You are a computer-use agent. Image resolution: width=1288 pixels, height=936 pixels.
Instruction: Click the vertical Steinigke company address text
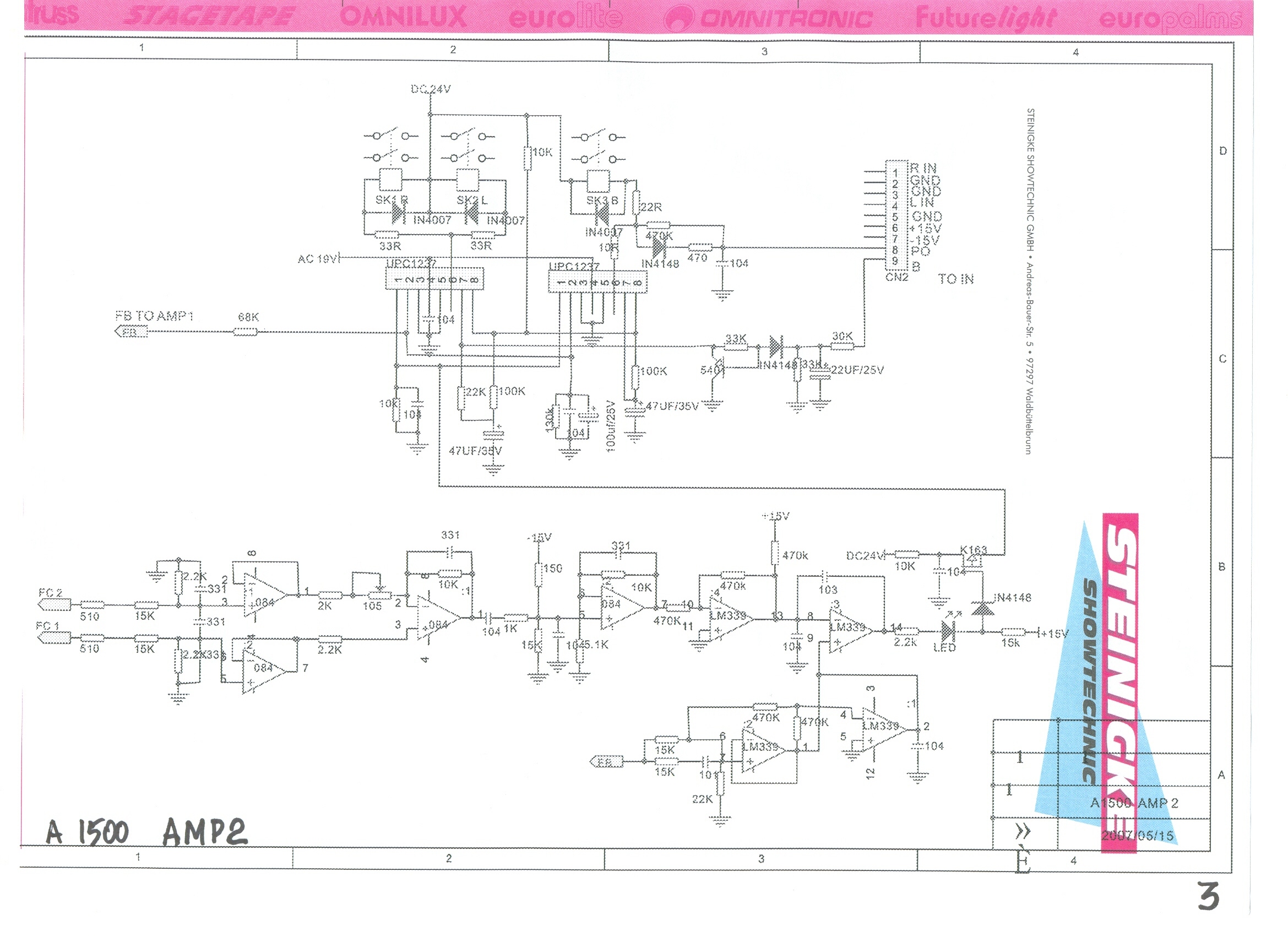point(1030,281)
